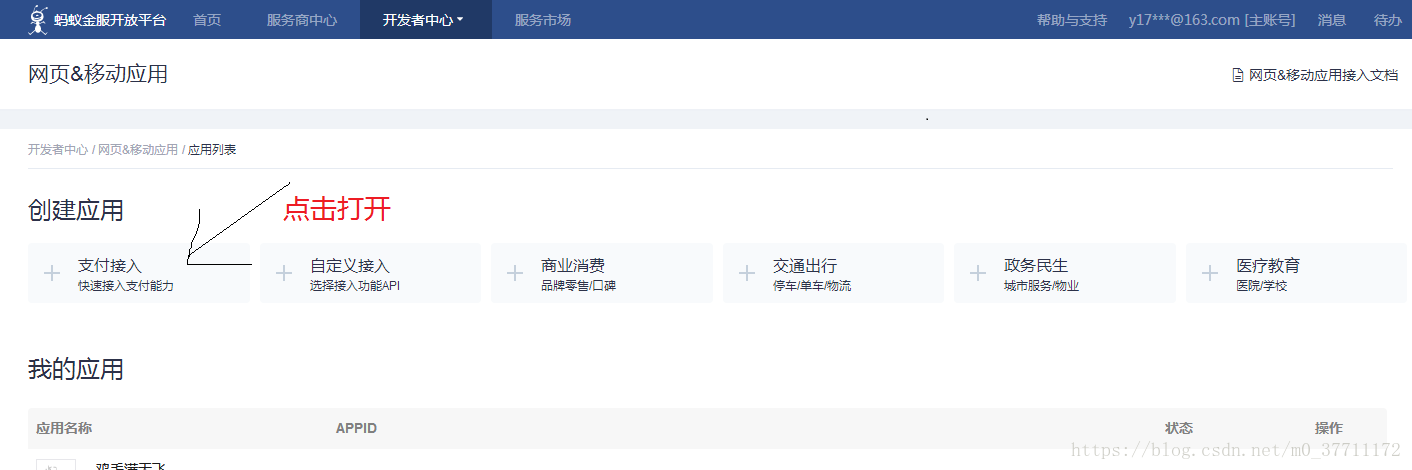Click 快速接入支付能力 subtitle text
The width and height of the screenshot is (1412, 470).
[x=126, y=286]
